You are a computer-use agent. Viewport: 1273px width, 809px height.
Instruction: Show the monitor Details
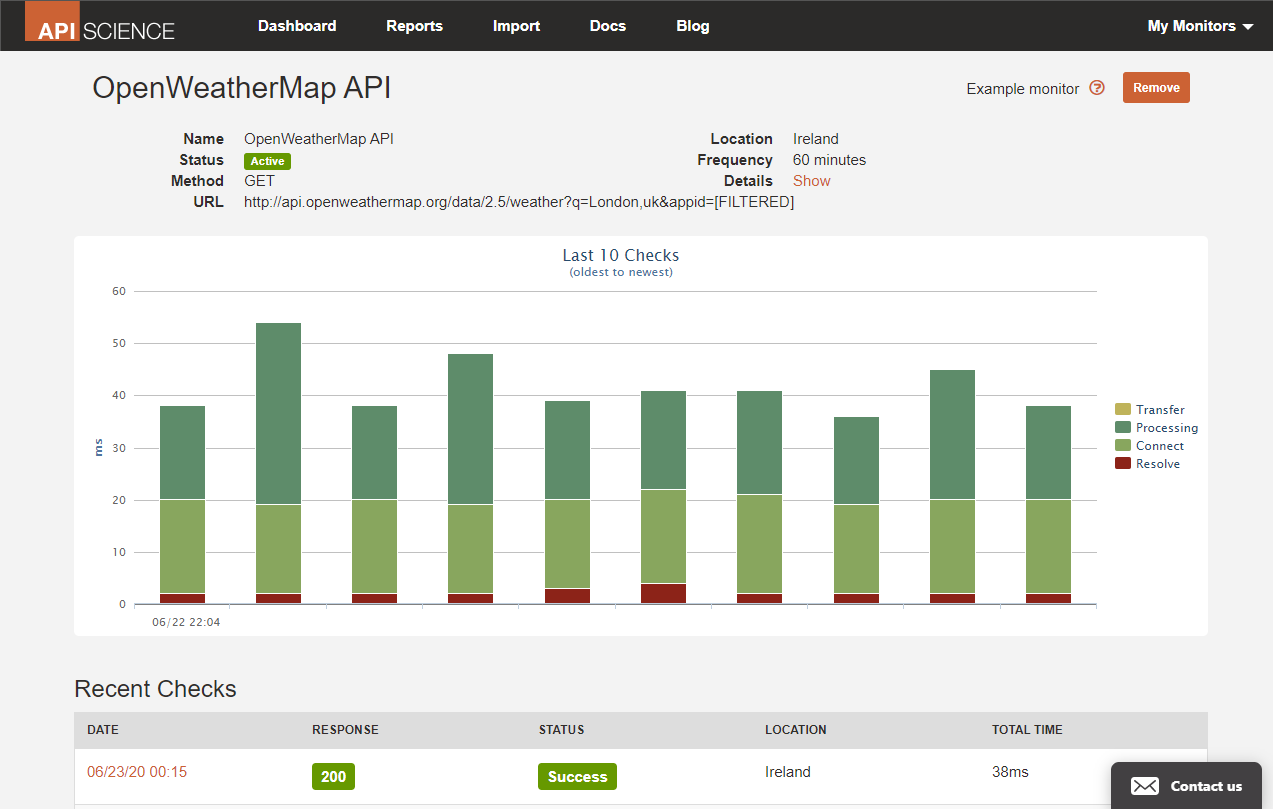coord(811,181)
